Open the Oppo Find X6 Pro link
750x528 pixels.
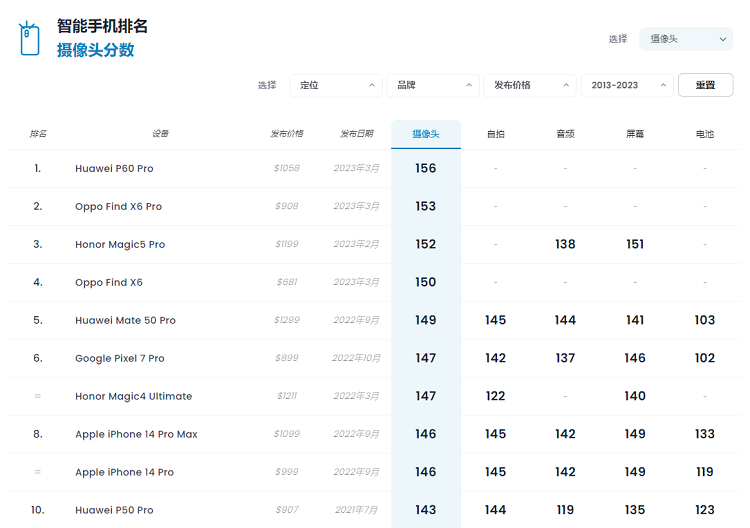point(119,207)
